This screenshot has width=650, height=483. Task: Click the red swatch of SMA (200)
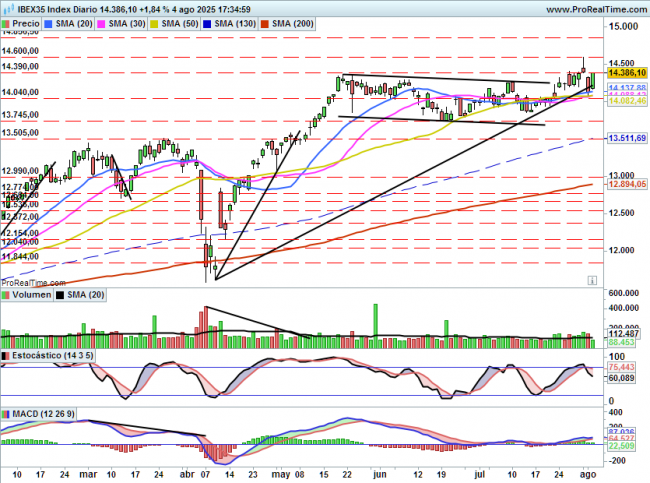(264, 24)
